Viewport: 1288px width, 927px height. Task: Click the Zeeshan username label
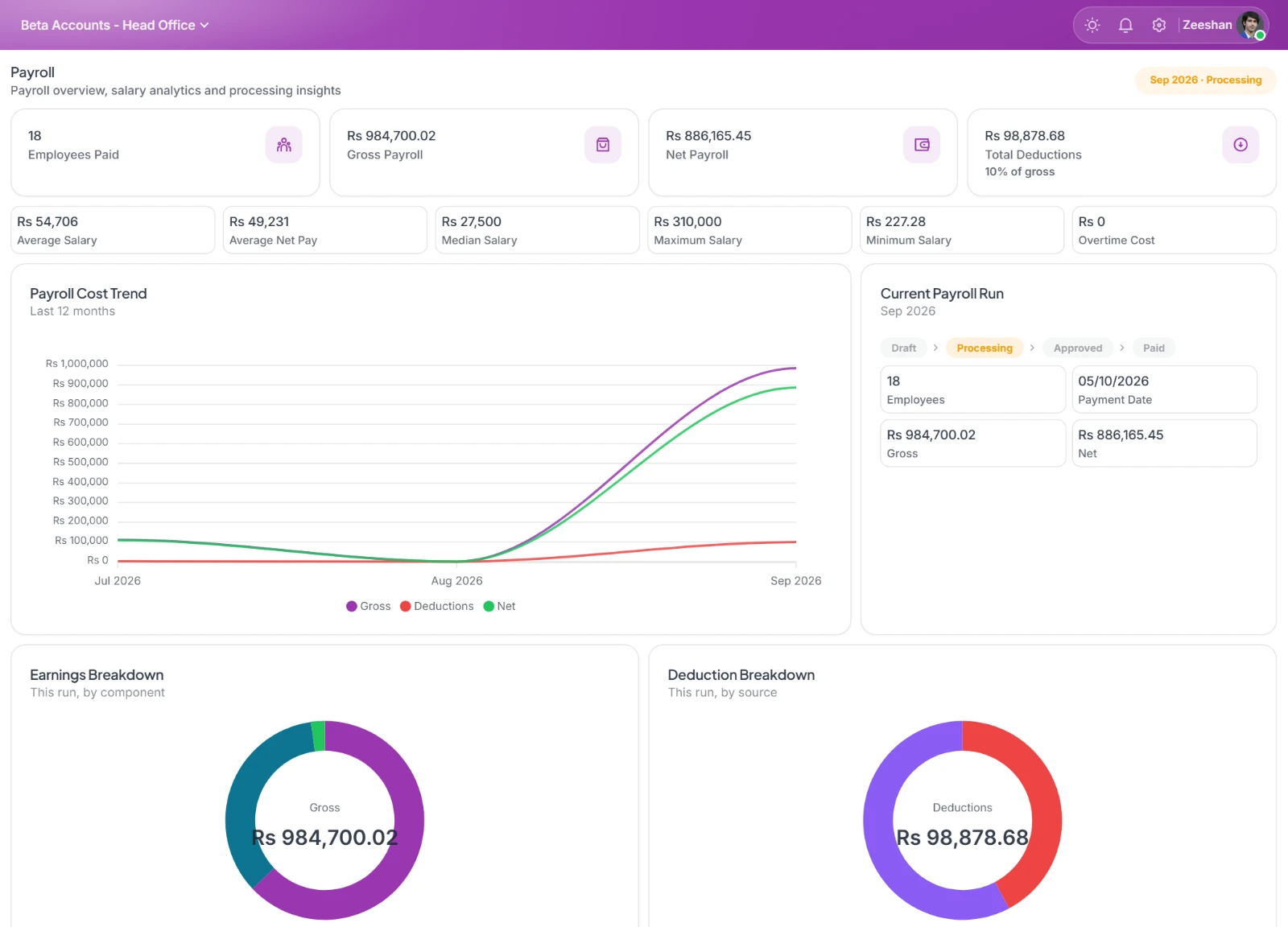tap(1207, 25)
